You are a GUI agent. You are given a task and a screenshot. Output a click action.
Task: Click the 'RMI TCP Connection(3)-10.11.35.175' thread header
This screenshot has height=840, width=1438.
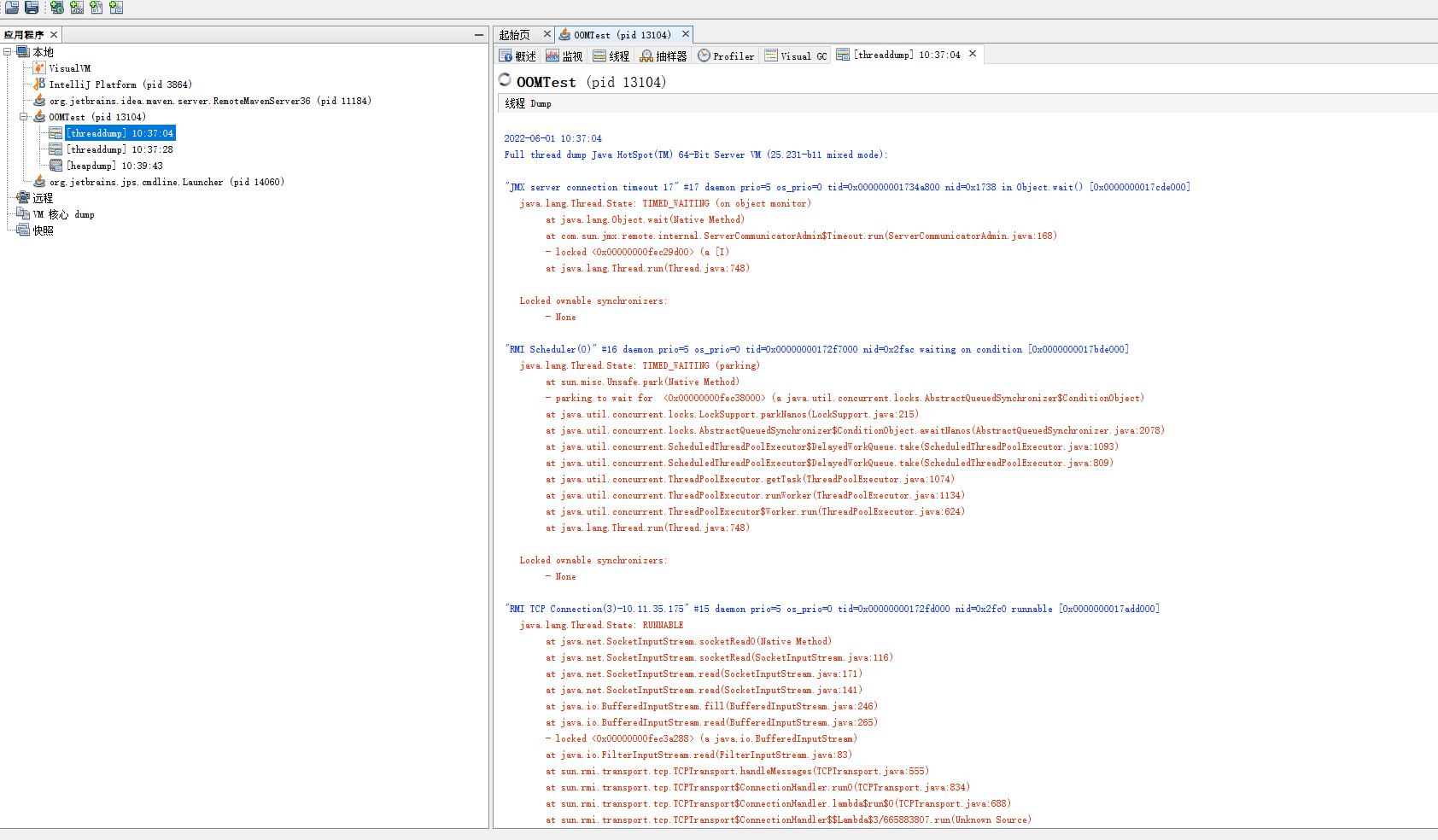(x=832, y=609)
